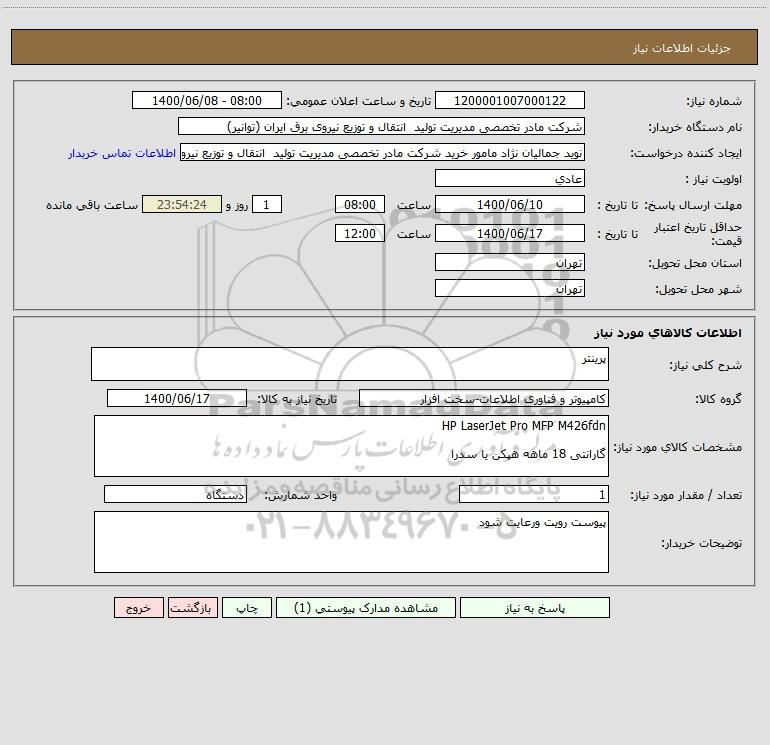This screenshot has width=770, height=745.
Task: Click the label استان محل تحویل
Action: click(x=695, y=263)
